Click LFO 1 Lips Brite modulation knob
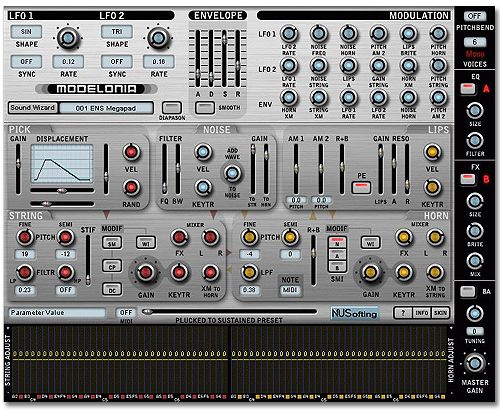The height and width of the screenshot is (411, 500). pyautogui.click(x=408, y=34)
